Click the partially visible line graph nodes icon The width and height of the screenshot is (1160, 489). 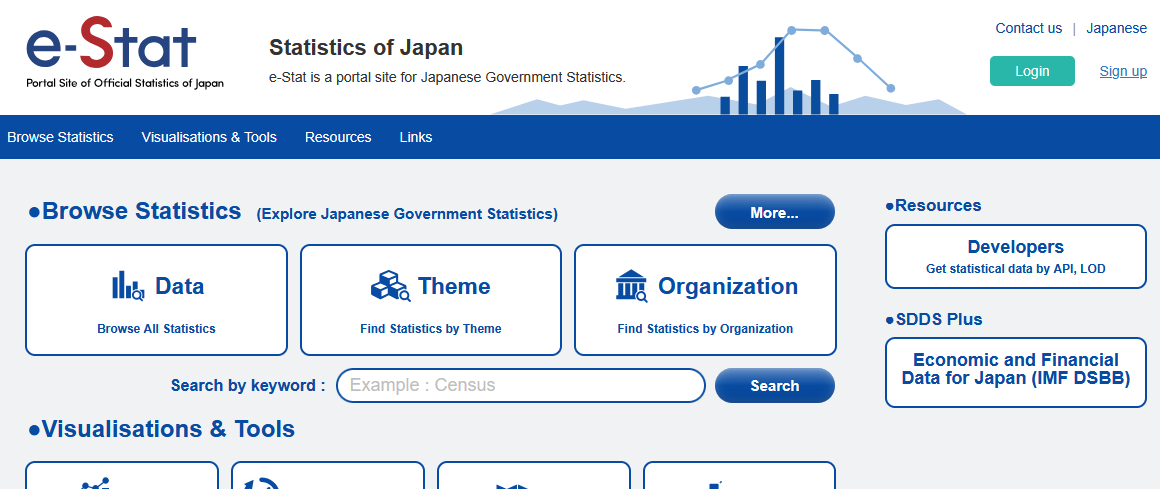click(96, 484)
